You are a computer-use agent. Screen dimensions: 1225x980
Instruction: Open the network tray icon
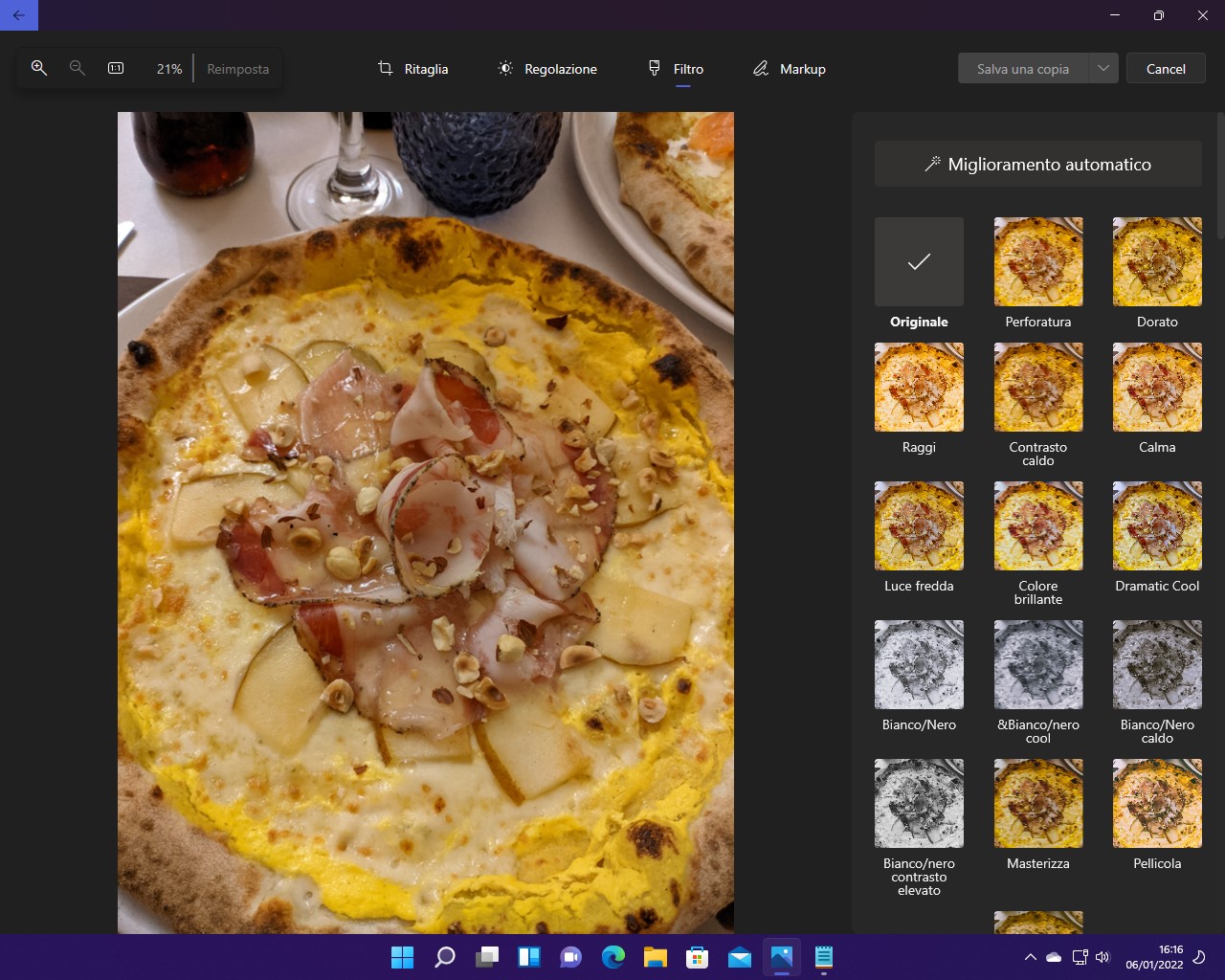click(x=1080, y=957)
